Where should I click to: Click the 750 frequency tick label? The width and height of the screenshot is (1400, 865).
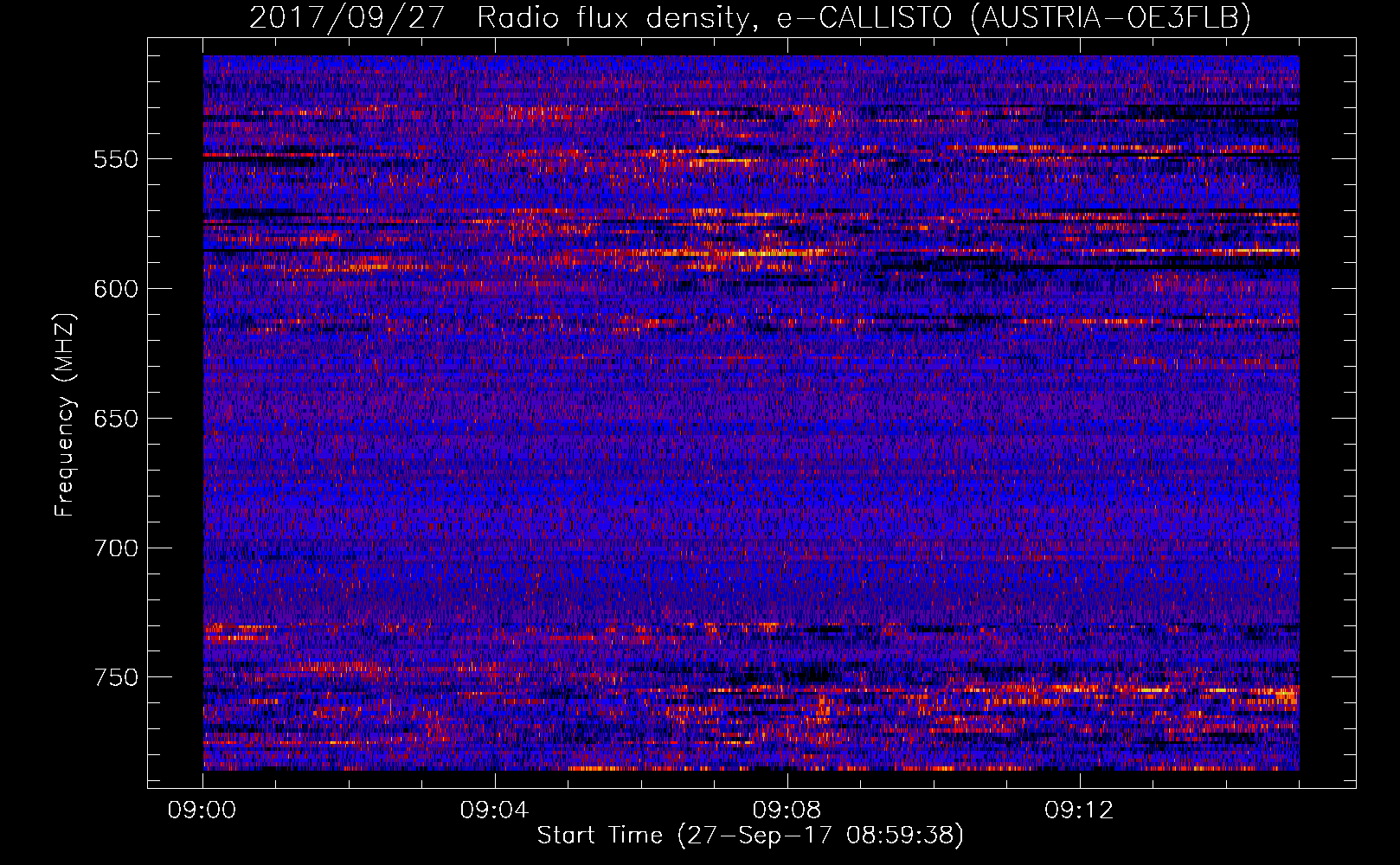coord(116,677)
